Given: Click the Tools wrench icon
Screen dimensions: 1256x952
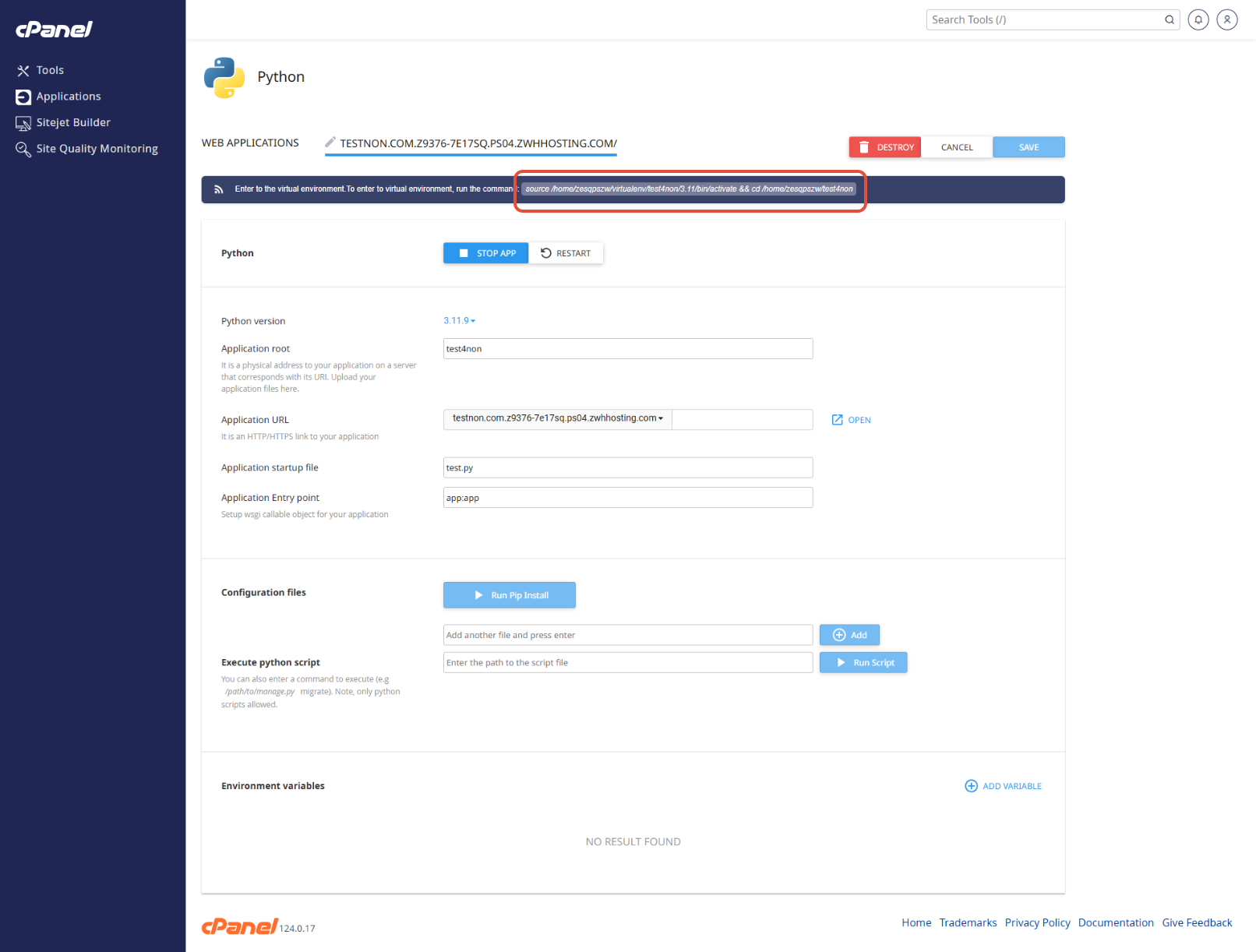Looking at the screenshot, I should click(x=23, y=71).
